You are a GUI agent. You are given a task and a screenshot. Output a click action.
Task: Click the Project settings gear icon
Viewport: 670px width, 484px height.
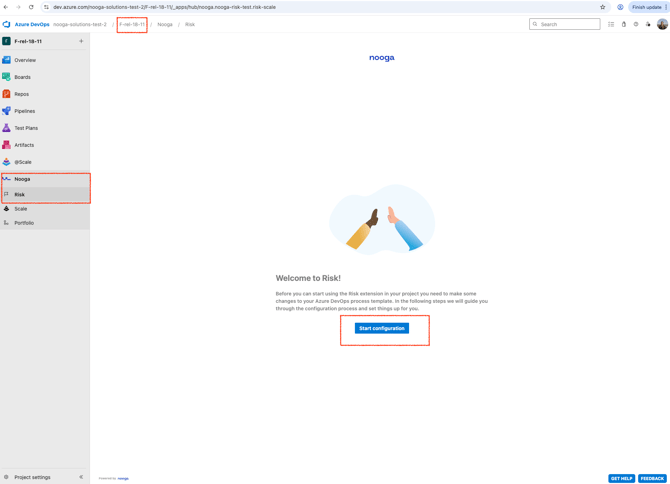(6, 477)
